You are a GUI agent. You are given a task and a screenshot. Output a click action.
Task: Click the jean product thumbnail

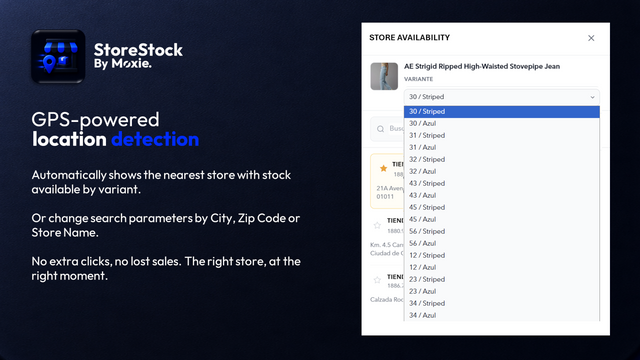[384, 76]
